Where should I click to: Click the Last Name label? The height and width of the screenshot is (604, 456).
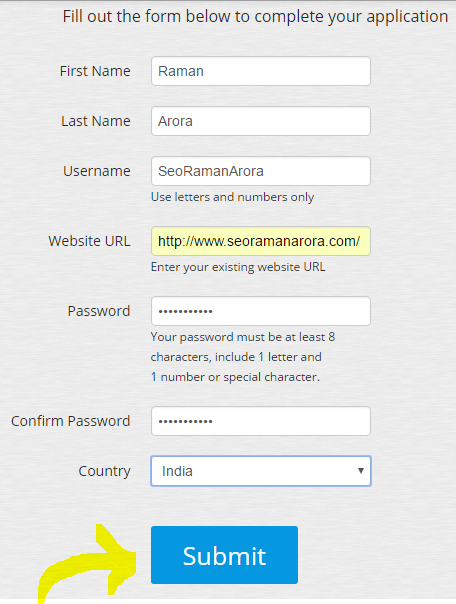[x=96, y=121]
